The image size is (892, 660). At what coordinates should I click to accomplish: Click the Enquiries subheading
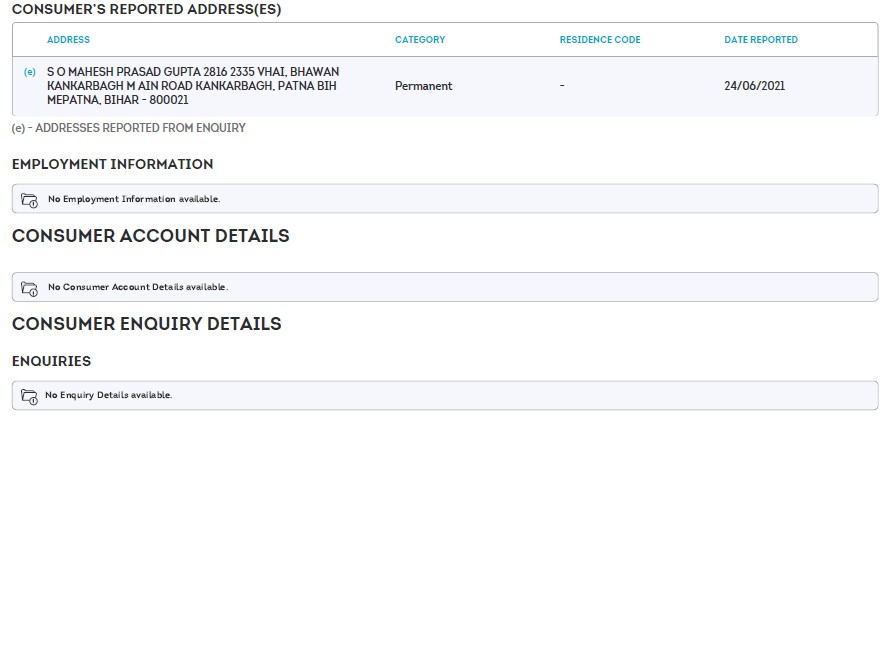click(x=51, y=361)
